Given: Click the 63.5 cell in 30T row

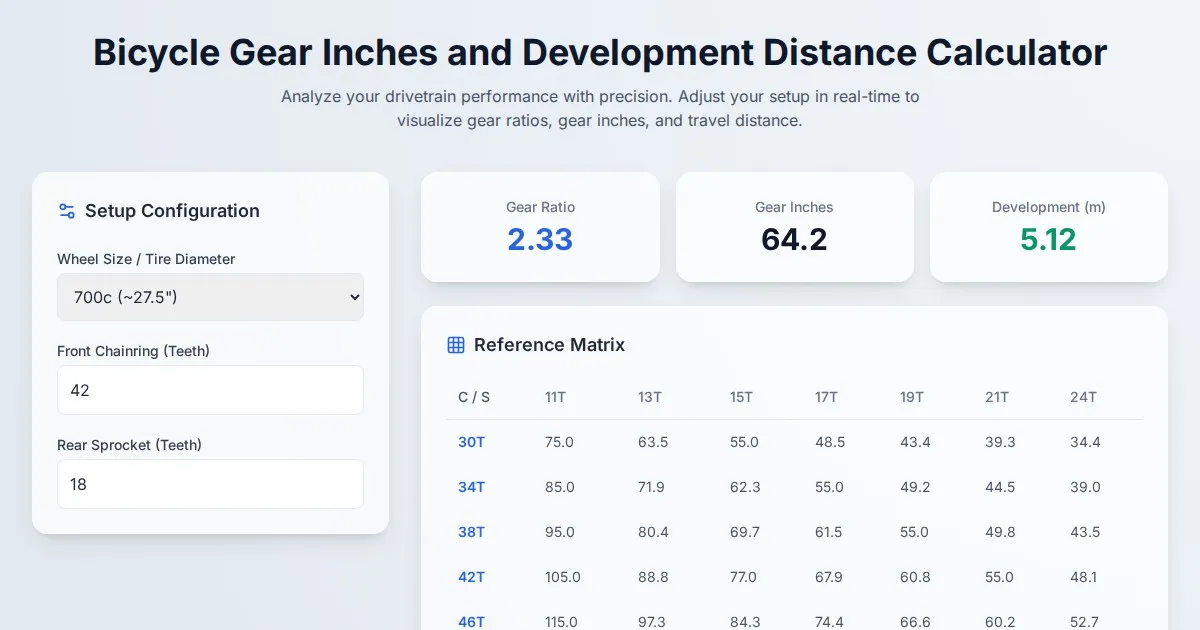Looking at the screenshot, I should [x=653, y=442].
